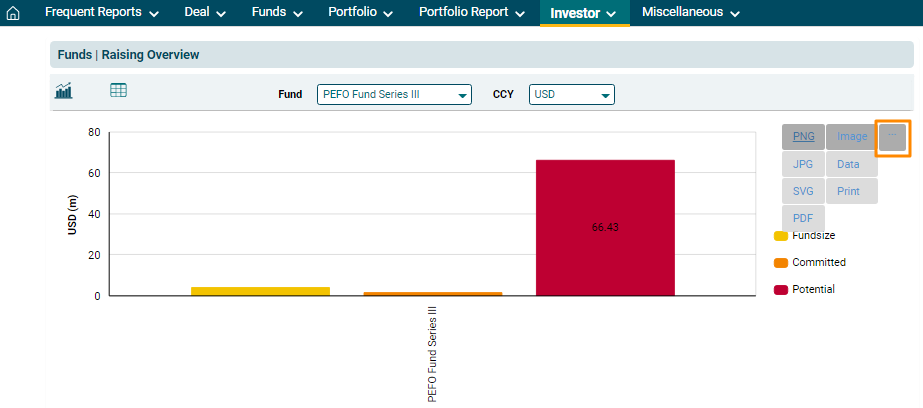
Task: Click the Print option in export menu
Action: (848, 191)
